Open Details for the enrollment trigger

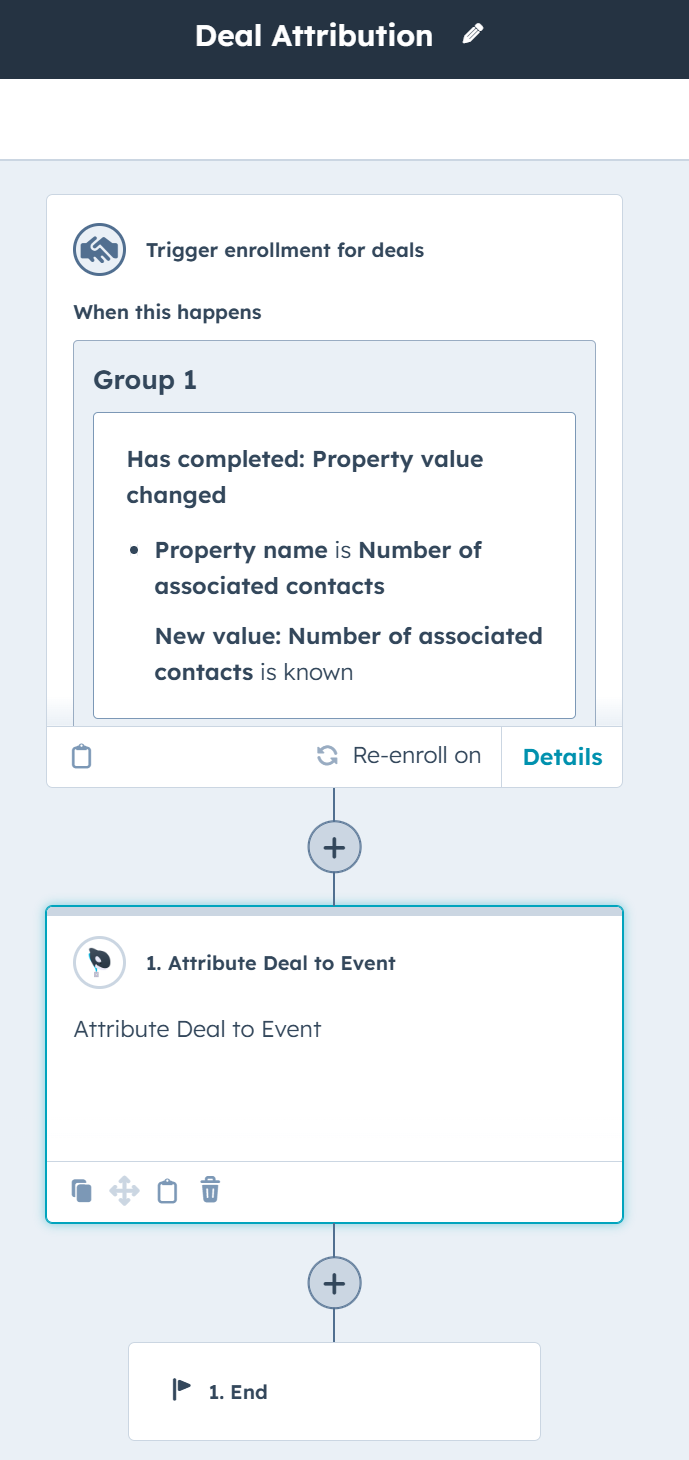[561, 756]
